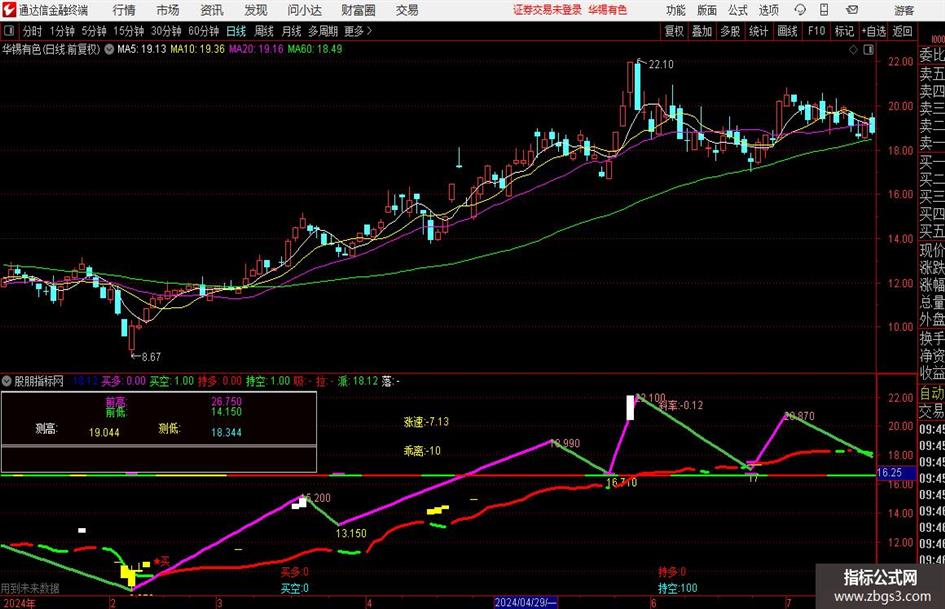Toggle the right sidebar panel icon
The image size is (945, 609).
coord(868,50)
